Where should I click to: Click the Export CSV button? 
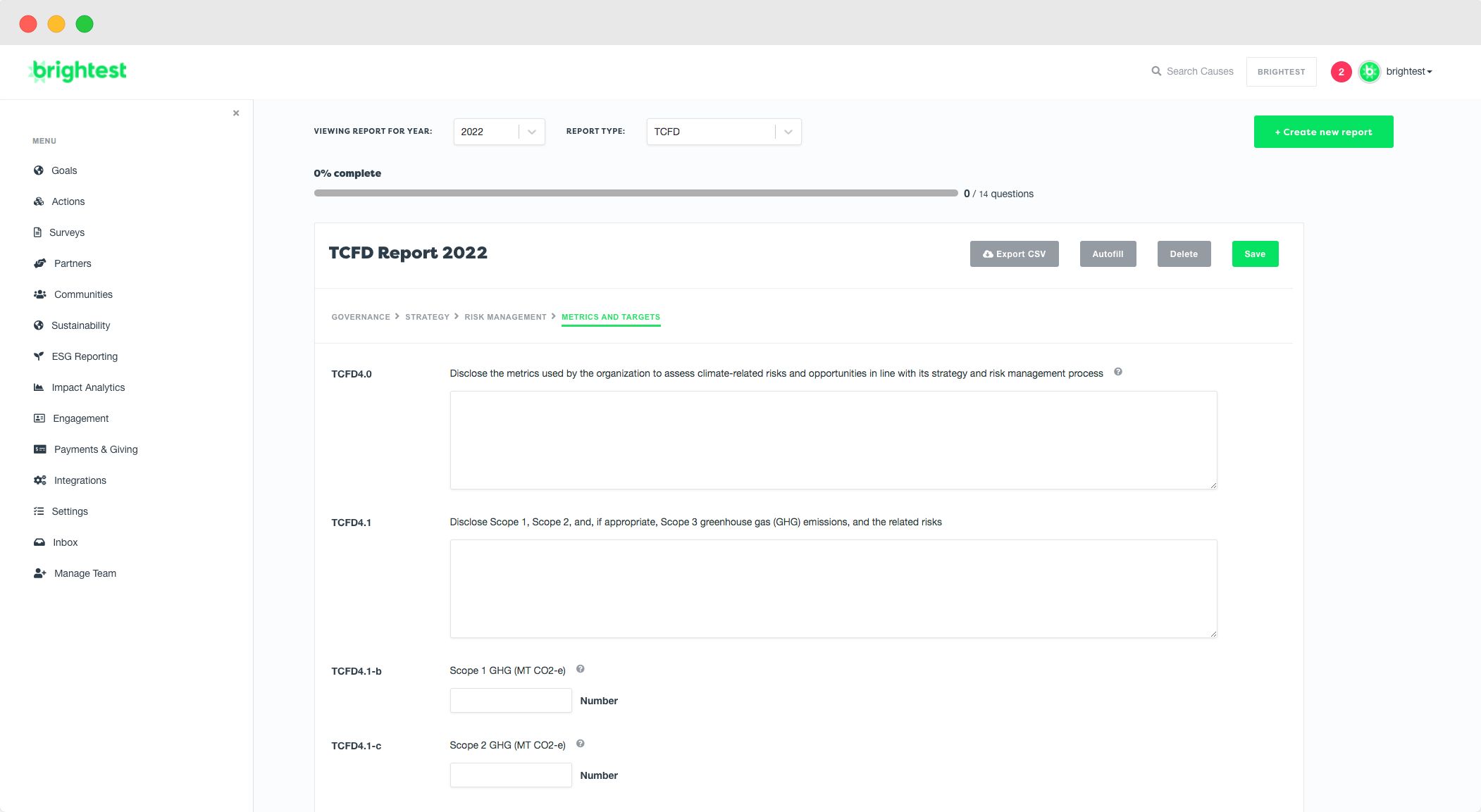[1014, 254]
